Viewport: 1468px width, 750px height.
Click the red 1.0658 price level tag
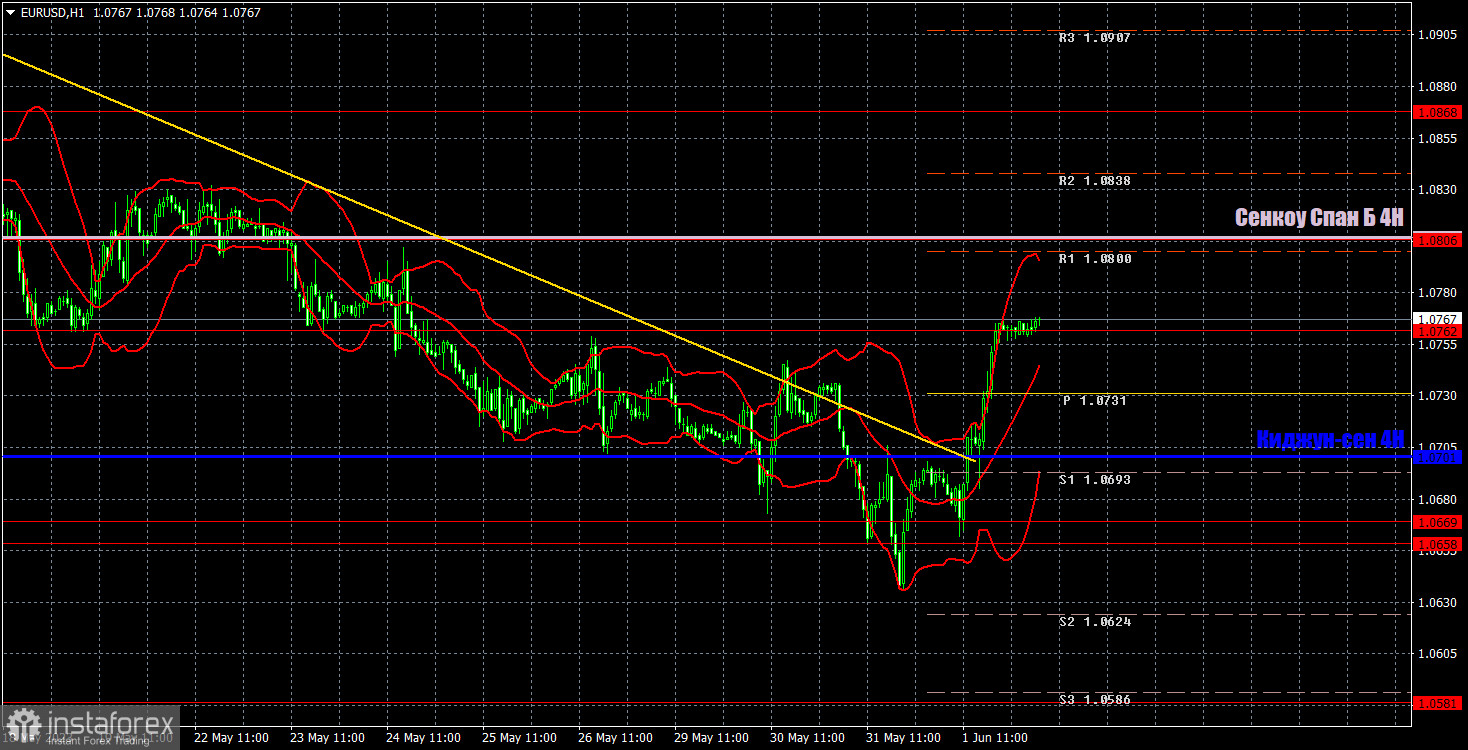pyautogui.click(x=1438, y=544)
